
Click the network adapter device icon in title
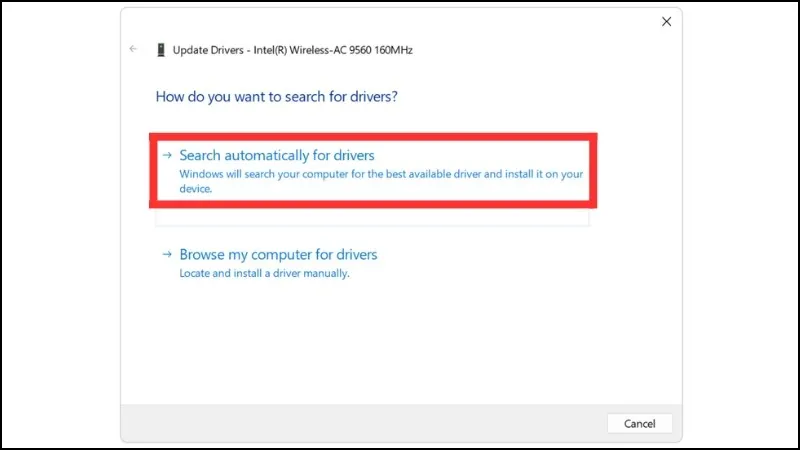[x=160, y=49]
